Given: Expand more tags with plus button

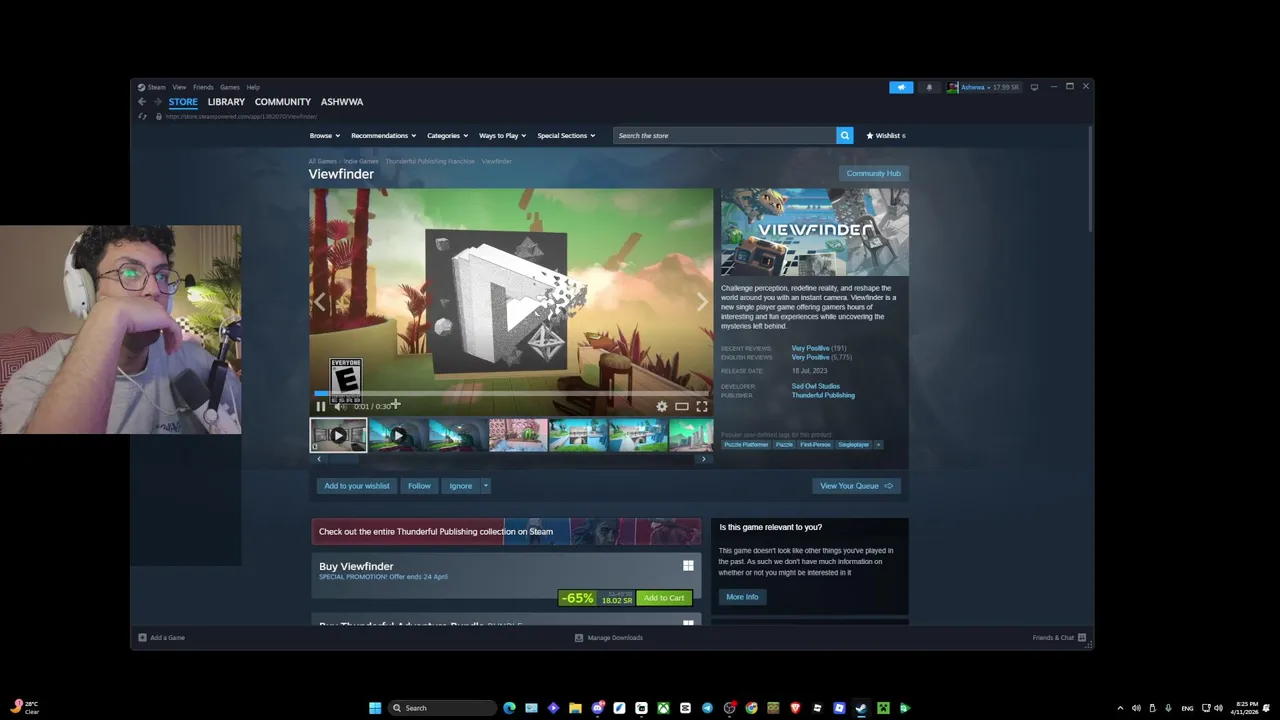Looking at the screenshot, I should click(x=879, y=444).
